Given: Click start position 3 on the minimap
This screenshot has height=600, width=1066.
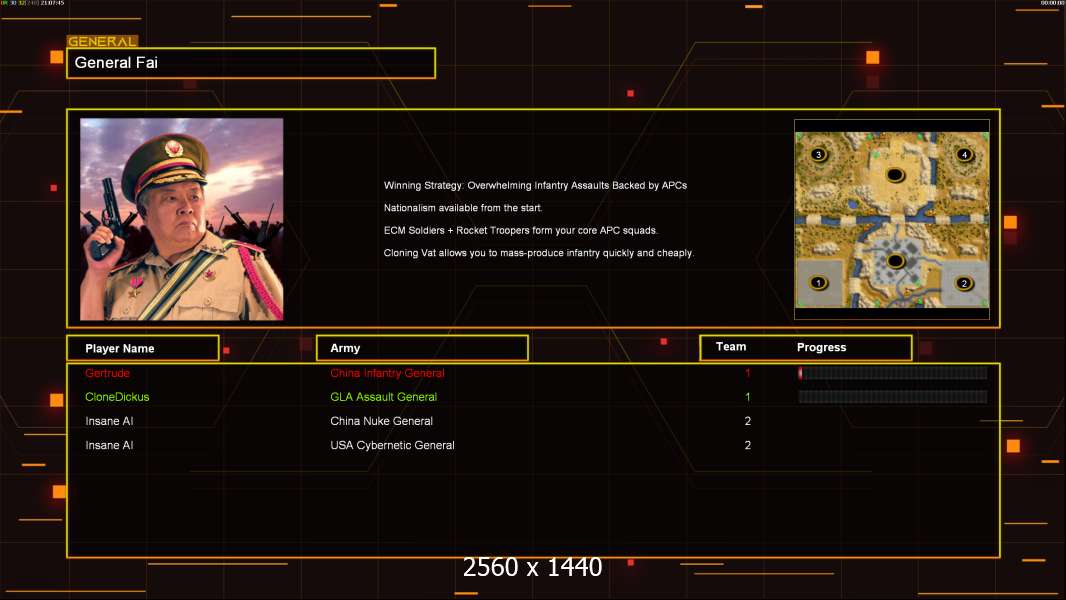Looking at the screenshot, I should point(819,154).
